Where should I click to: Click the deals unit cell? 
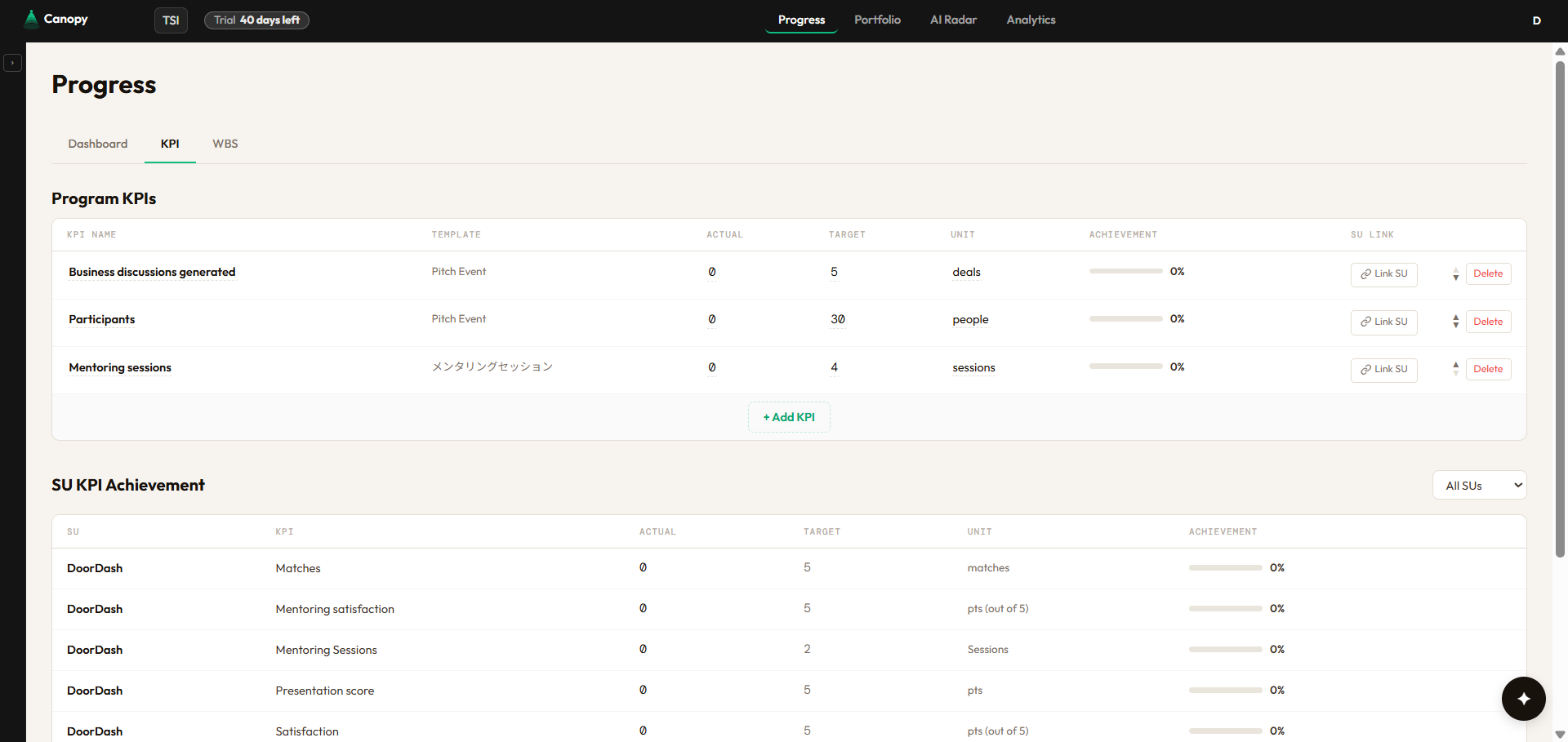pyautogui.click(x=966, y=273)
